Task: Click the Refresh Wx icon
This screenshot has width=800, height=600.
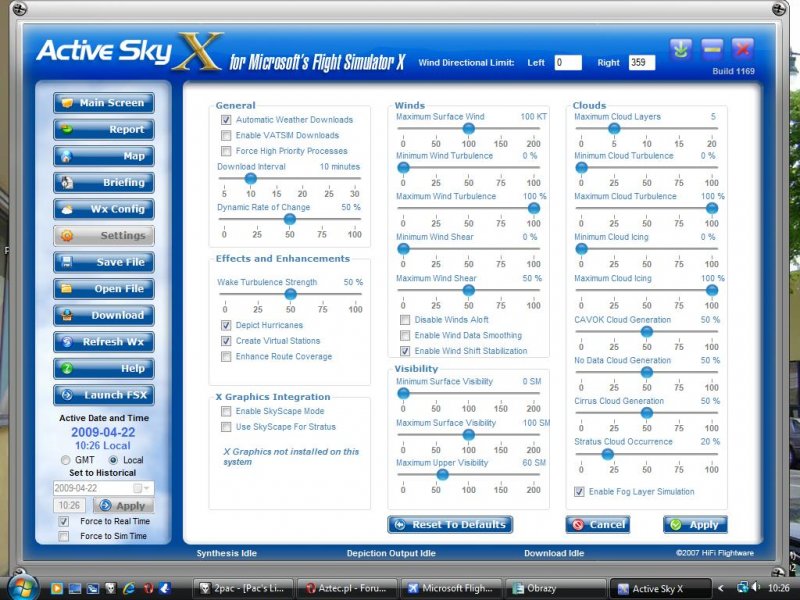Action: tap(66, 342)
